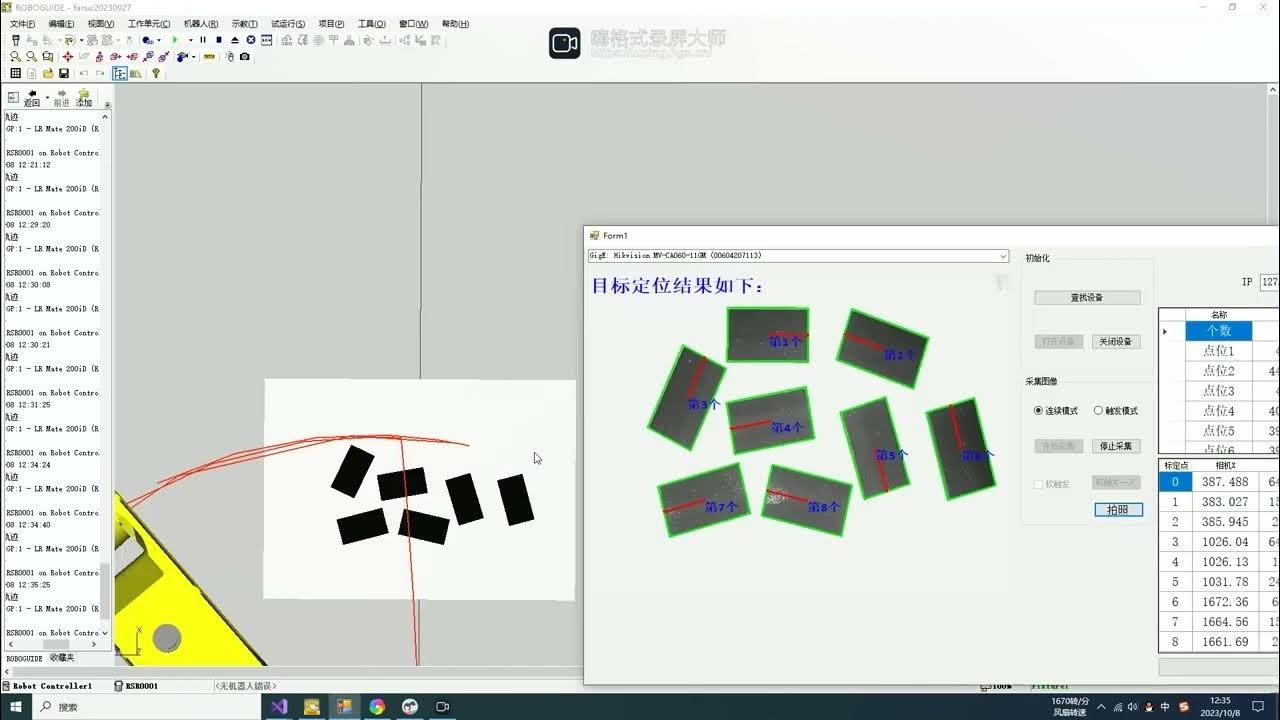
Task: Click the 387.488 camera X value cell
Action: [1225, 482]
